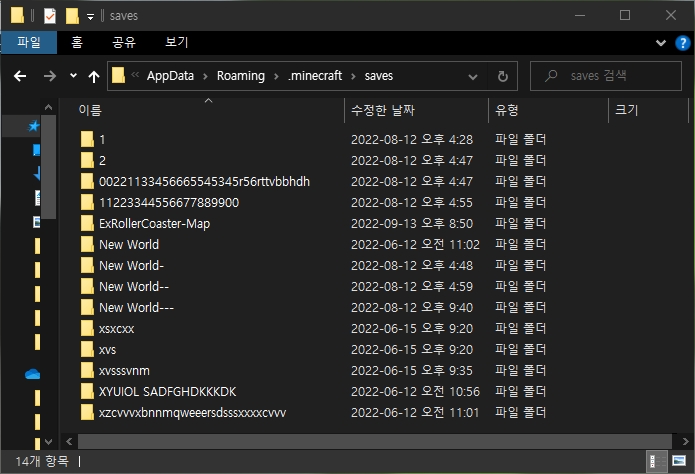Click date 2022-09-13 오후 8:50
Image resolution: width=695 pixels, height=474 pixels.
[412, 223]
